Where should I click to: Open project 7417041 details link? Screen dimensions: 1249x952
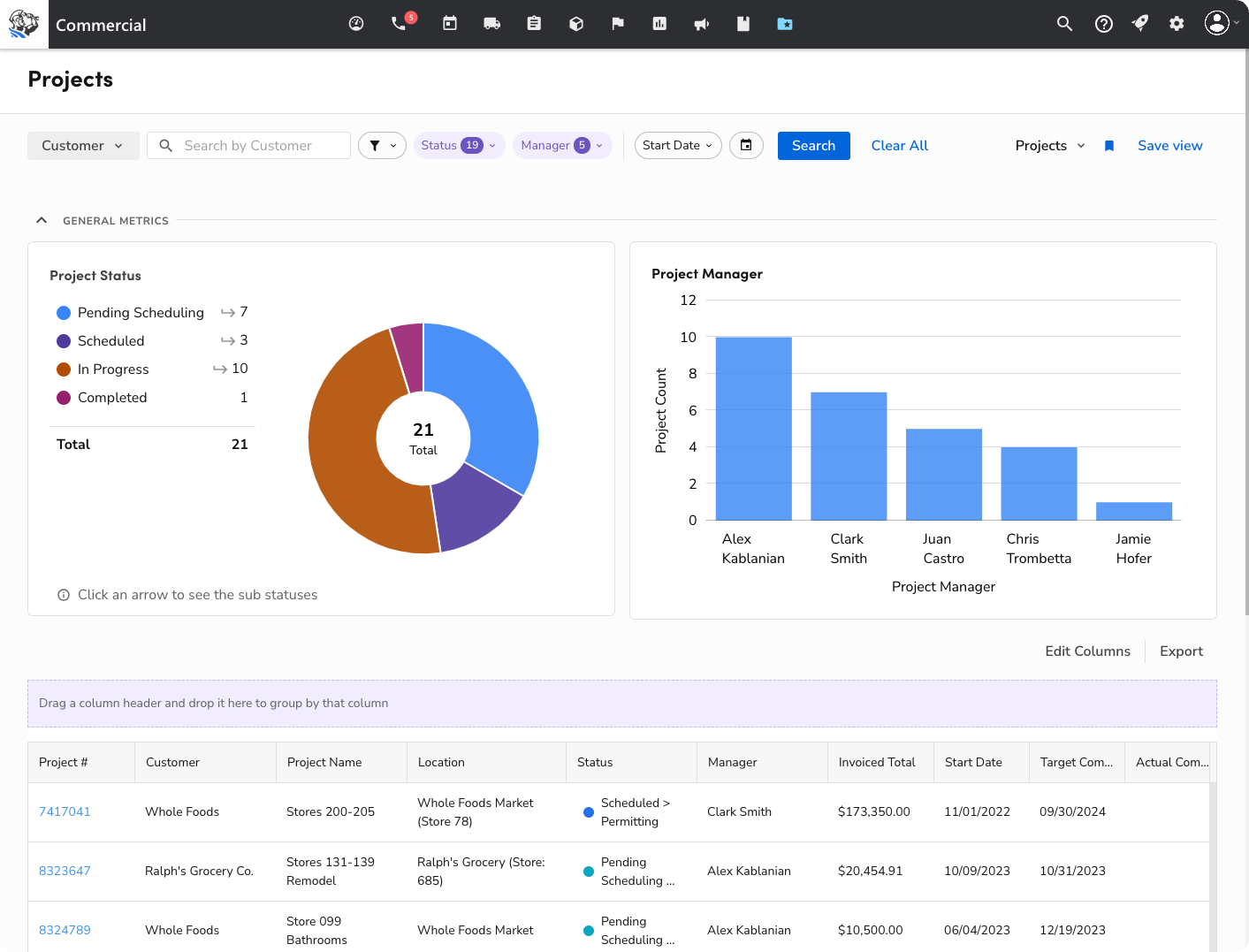65,811
